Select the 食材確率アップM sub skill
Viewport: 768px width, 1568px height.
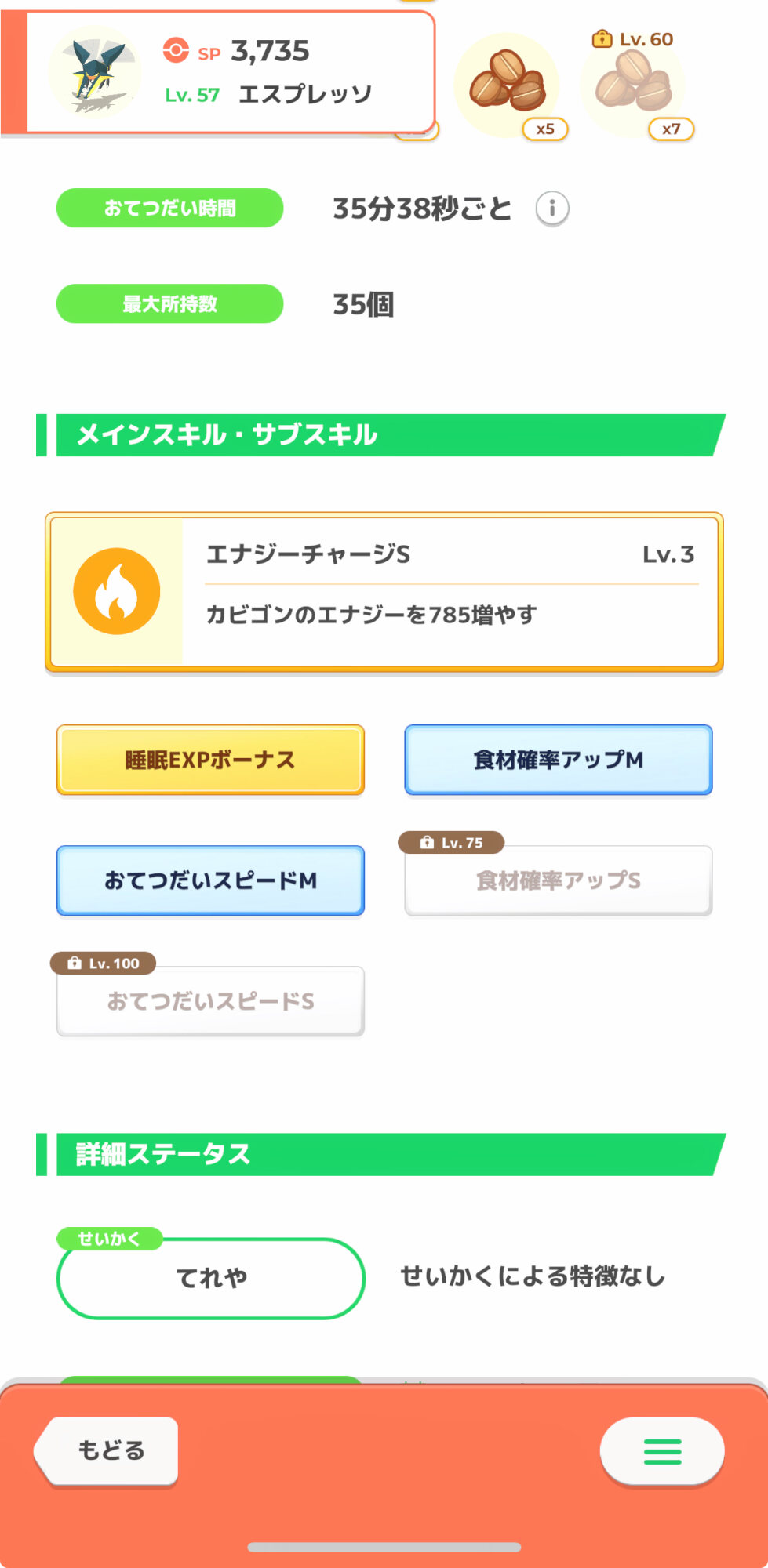click(558, 760)
